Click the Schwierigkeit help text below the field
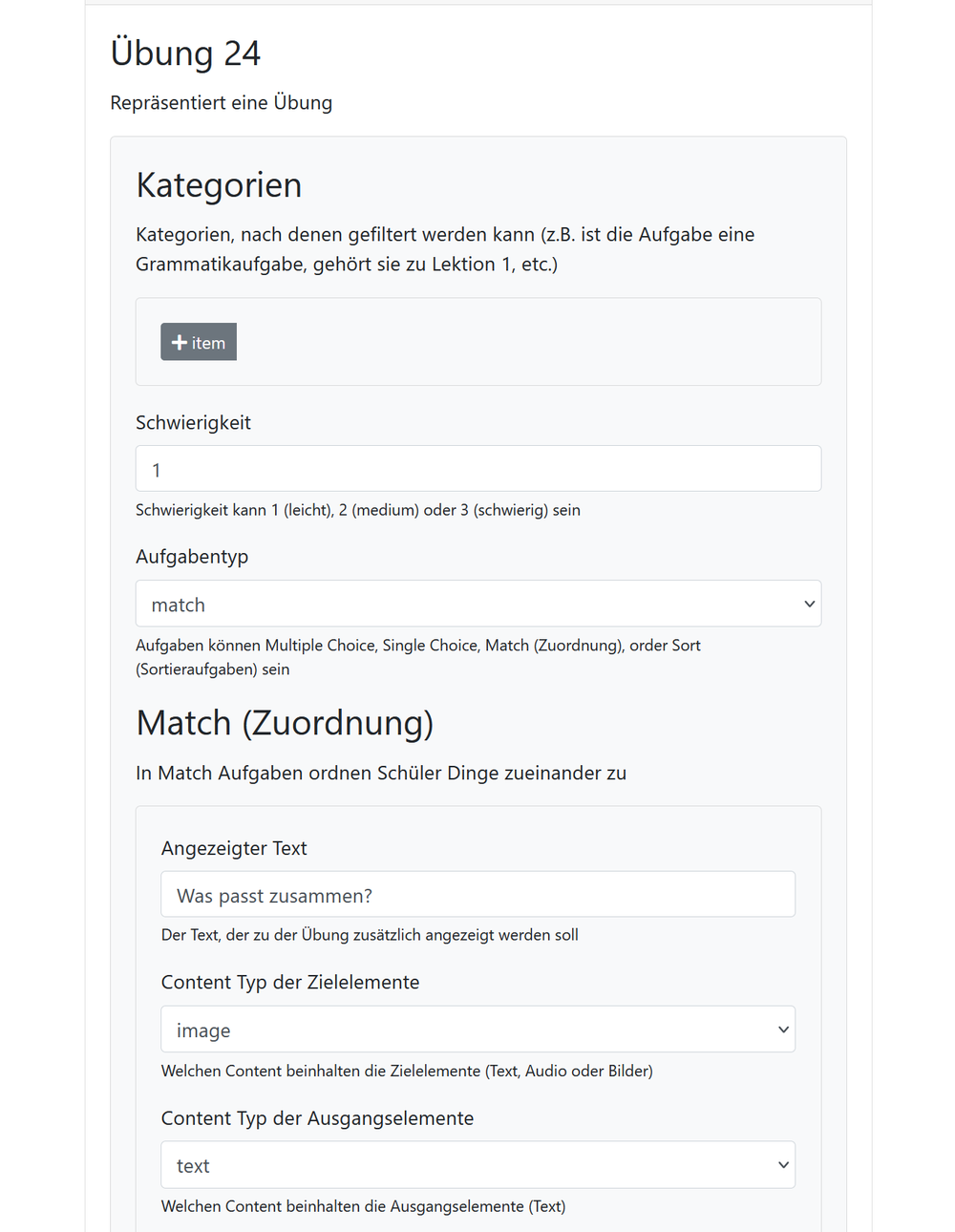 pyautogui.click(x=358, y=510)
